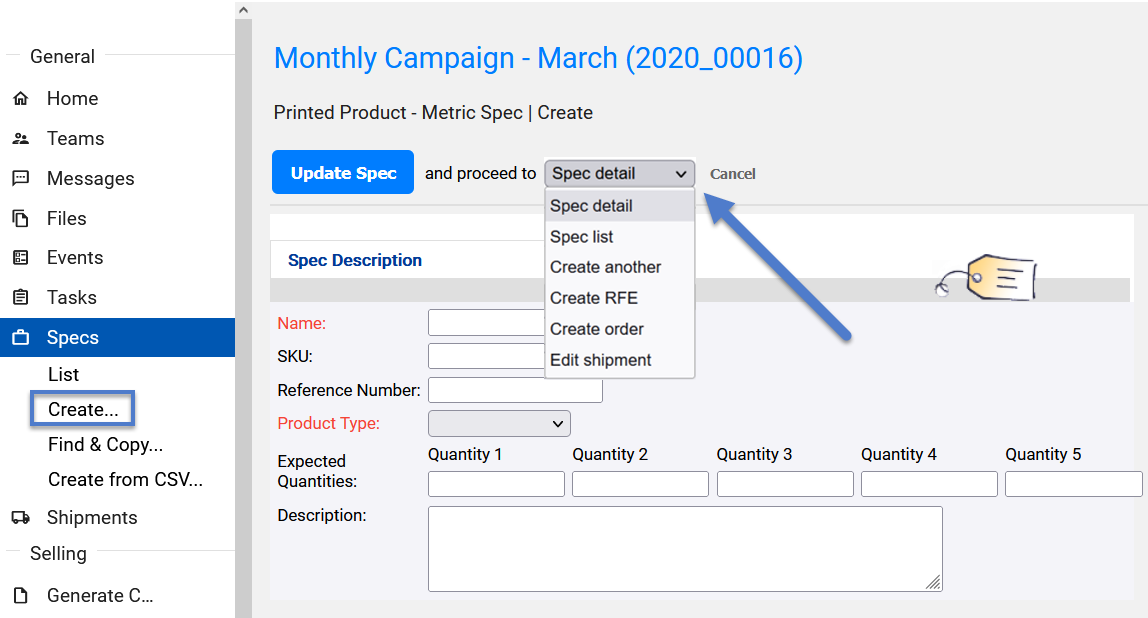
Task: Collapse the proceed-to Spec detail dropdown
Action: (619, 174)
